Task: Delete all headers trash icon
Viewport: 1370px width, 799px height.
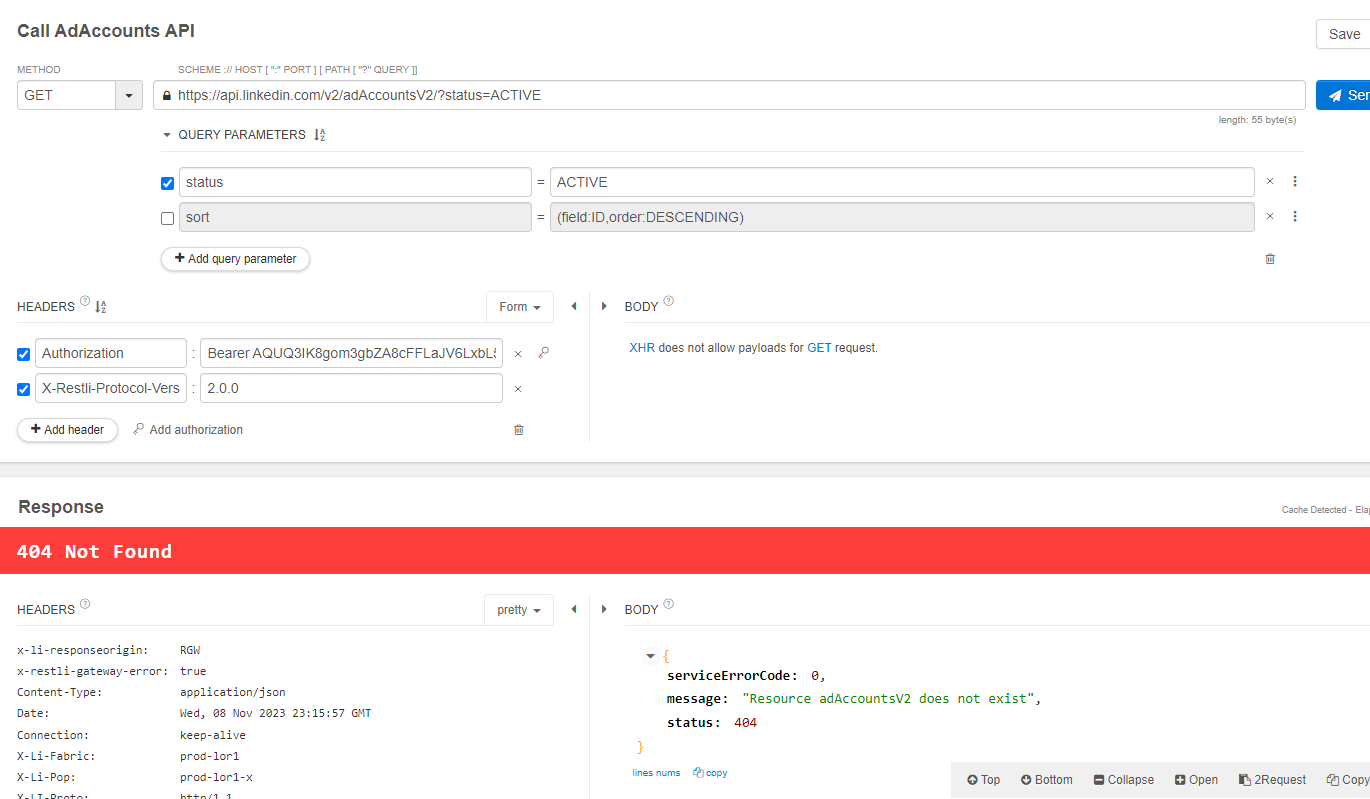Action: pos(518,430)
